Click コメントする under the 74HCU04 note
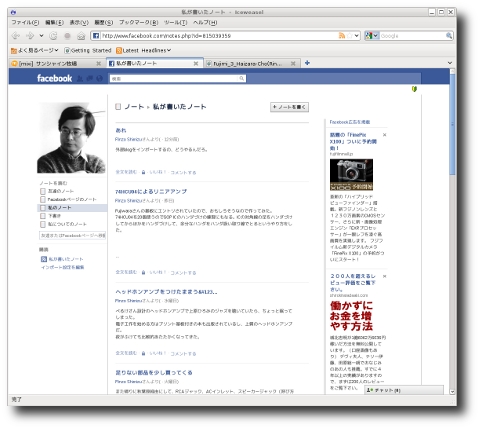The width and height of the screenshot is (480, 429). pyautogui.click(x=183, y=273)
